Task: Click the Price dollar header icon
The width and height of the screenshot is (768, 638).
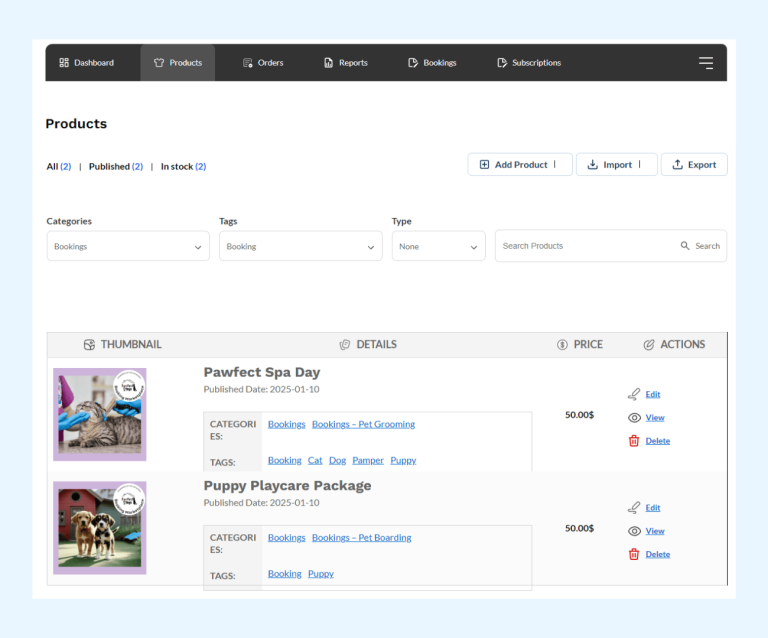Action: pyautogui.click(x=562, y=345)
